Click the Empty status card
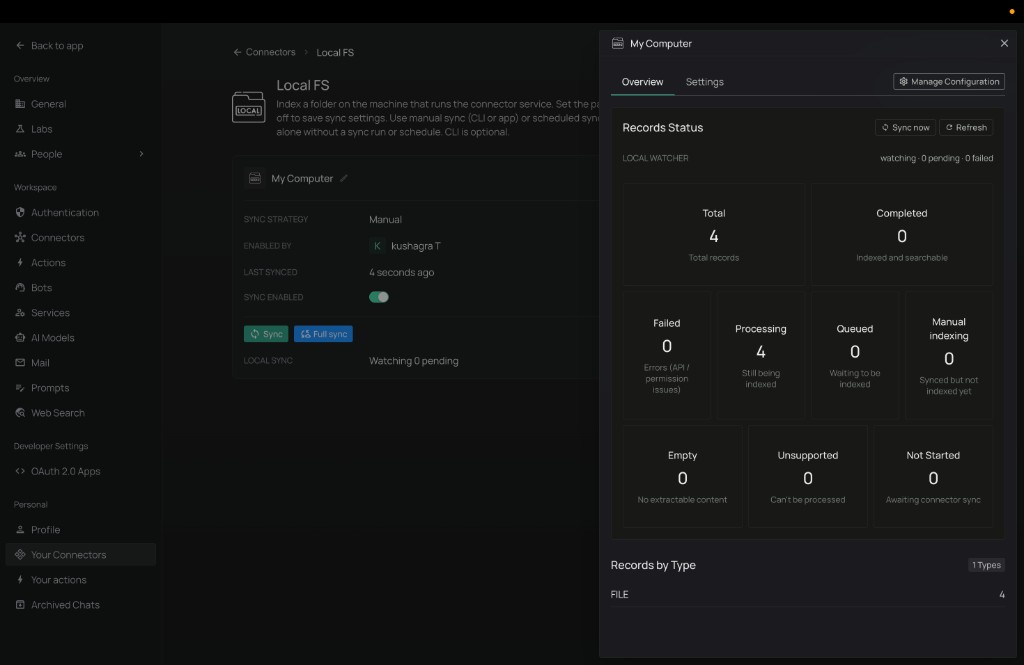1024x665 pixels. [682, 476]
